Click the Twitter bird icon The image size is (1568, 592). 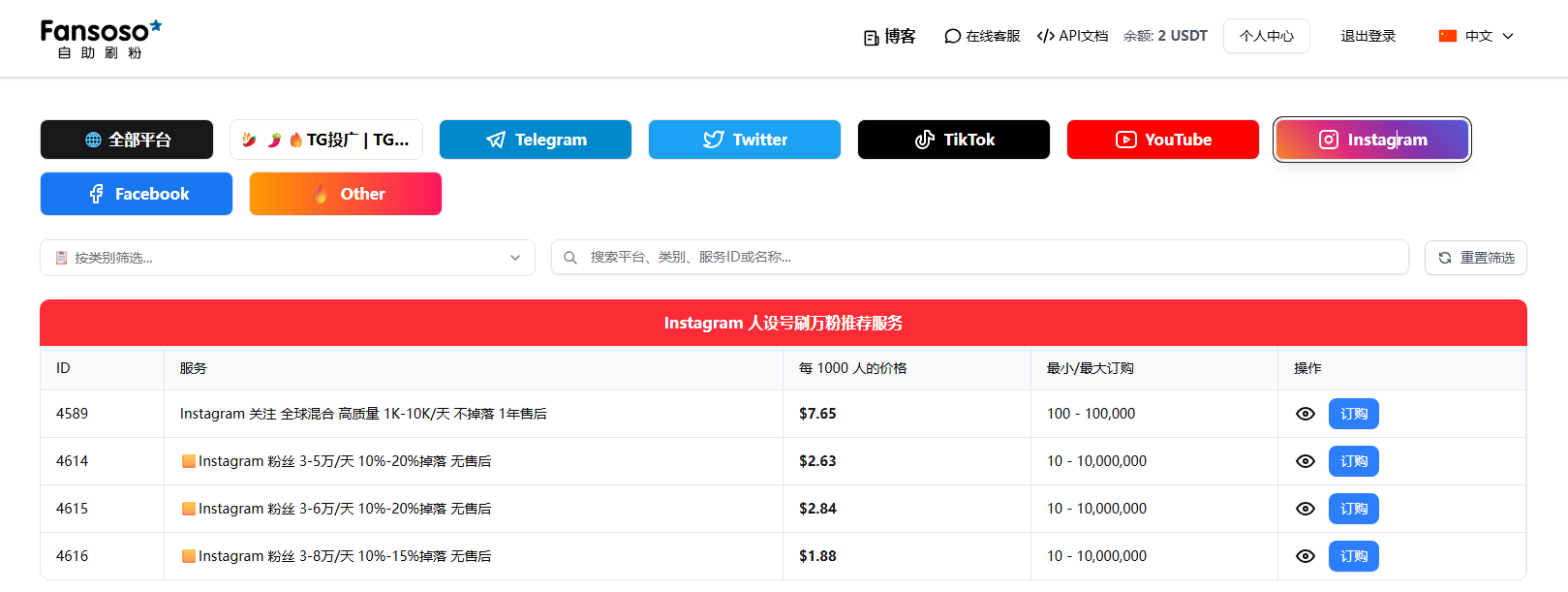(714, 140)
